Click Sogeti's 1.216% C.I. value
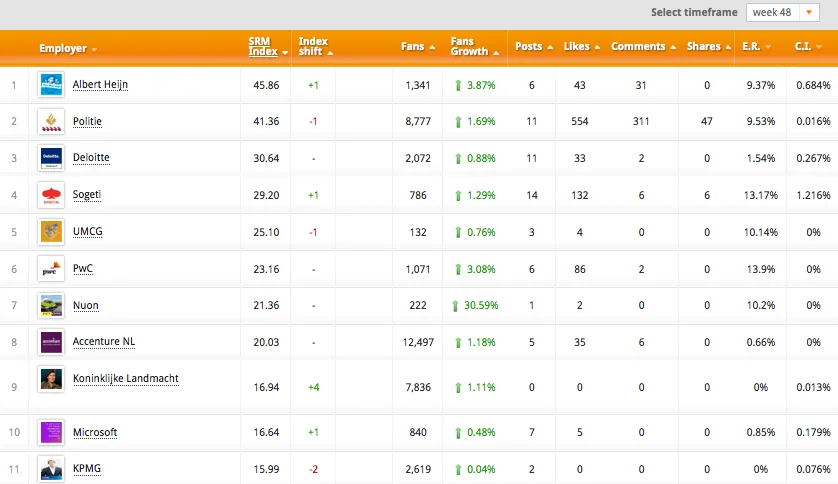This screenshot has width=838, height=484. [813, 195]
